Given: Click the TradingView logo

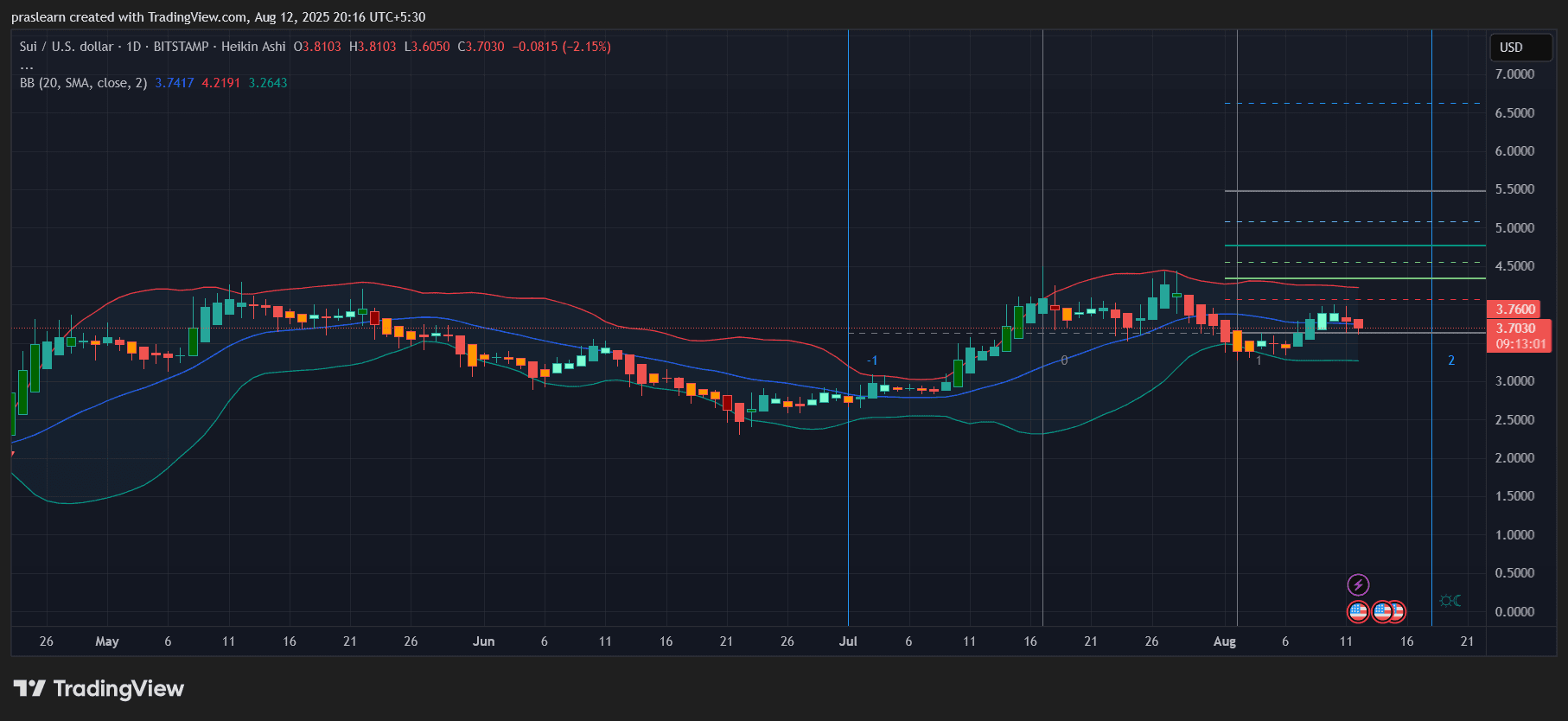Looking at the screenshot, I should coord(99,688).
